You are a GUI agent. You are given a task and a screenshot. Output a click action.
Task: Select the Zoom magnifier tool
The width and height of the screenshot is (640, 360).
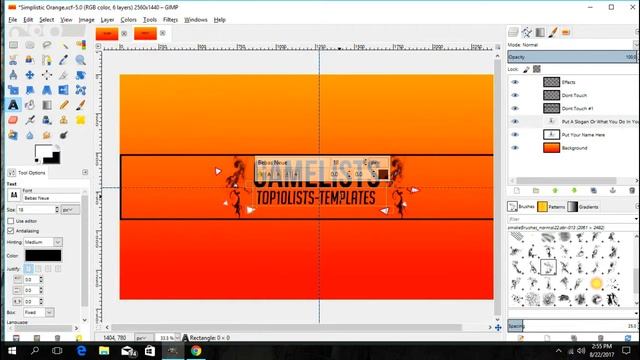pyautogui.click(x=80, y=60)
